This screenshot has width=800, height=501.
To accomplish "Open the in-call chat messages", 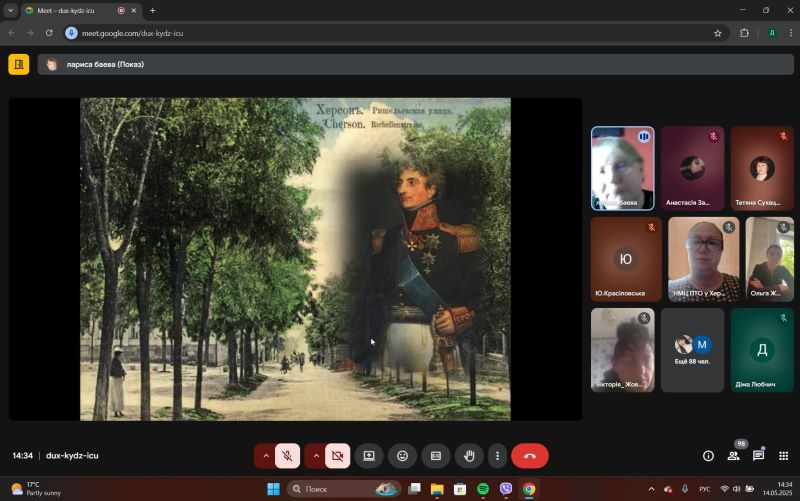I will click(759, 456).
